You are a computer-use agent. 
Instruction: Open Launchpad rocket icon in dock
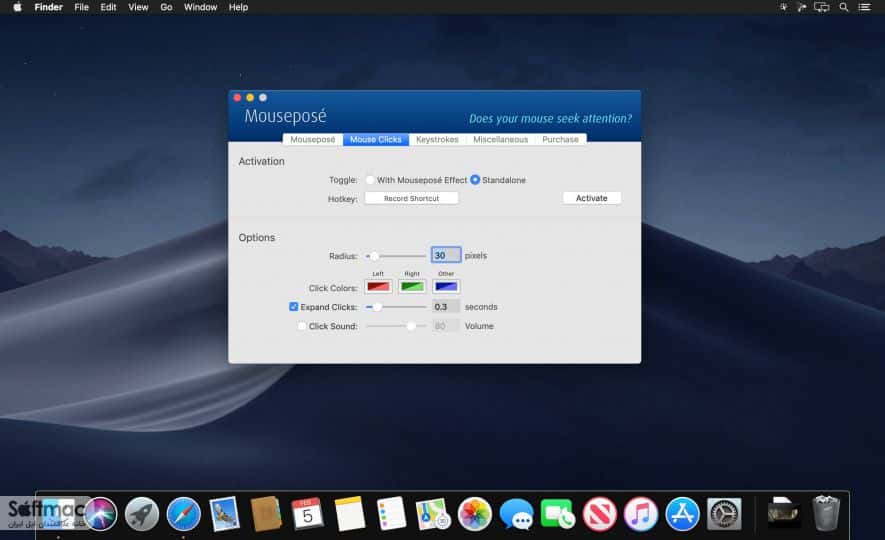(x=142, y=514)
